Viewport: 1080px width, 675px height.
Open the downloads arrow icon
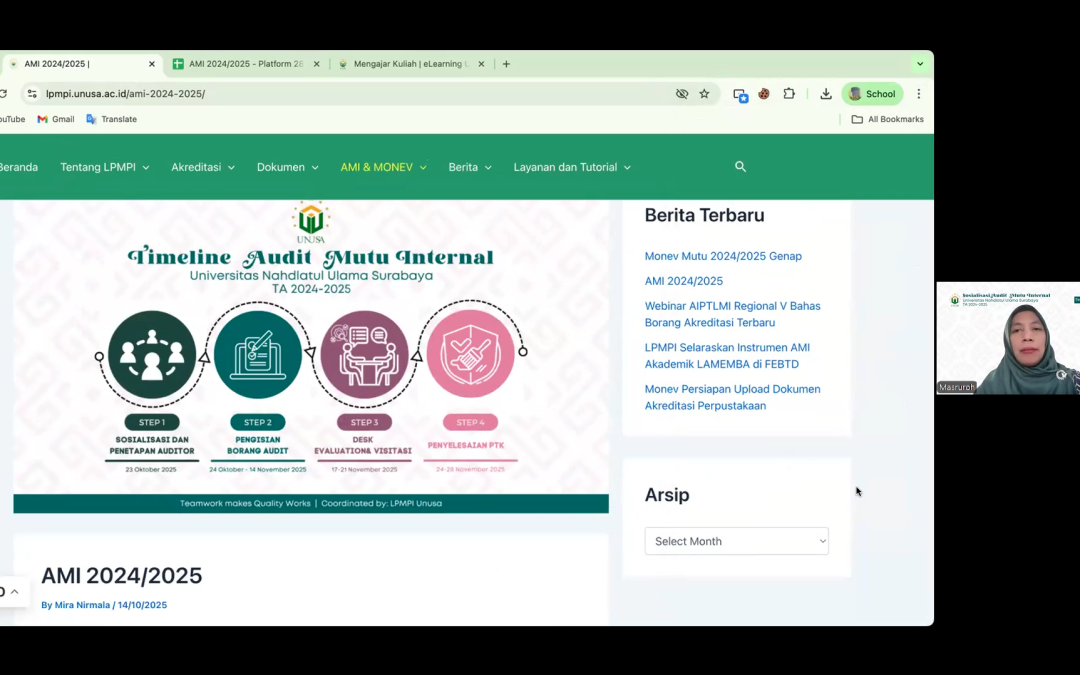[x=826, y=94]
